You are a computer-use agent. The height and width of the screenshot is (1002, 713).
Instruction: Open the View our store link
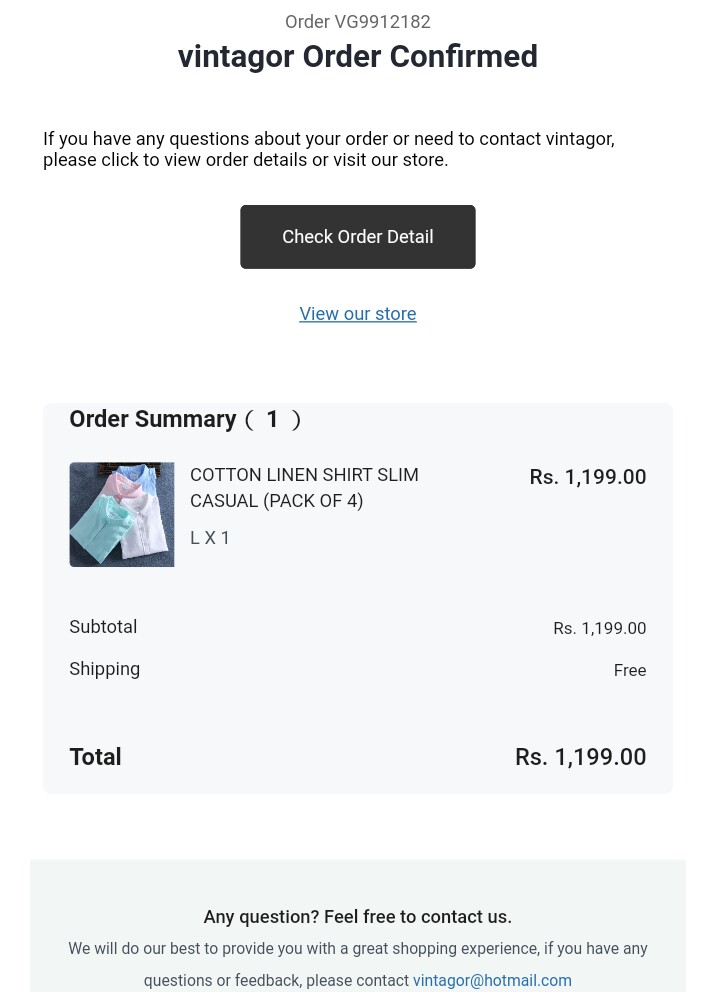click(x=357, y=314)
